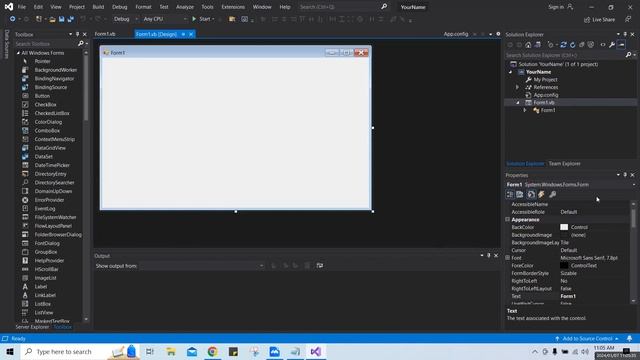Open Visual Studio from Windows taskbar
640x360 pixels.
pos(316,351)
